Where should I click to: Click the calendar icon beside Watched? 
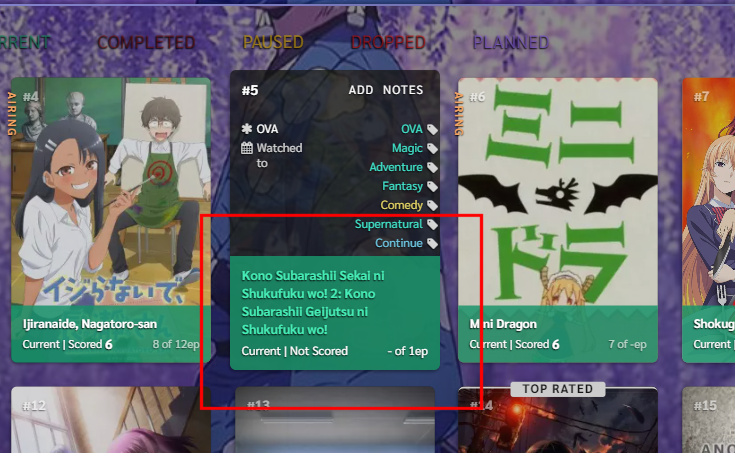click(247, 148)
